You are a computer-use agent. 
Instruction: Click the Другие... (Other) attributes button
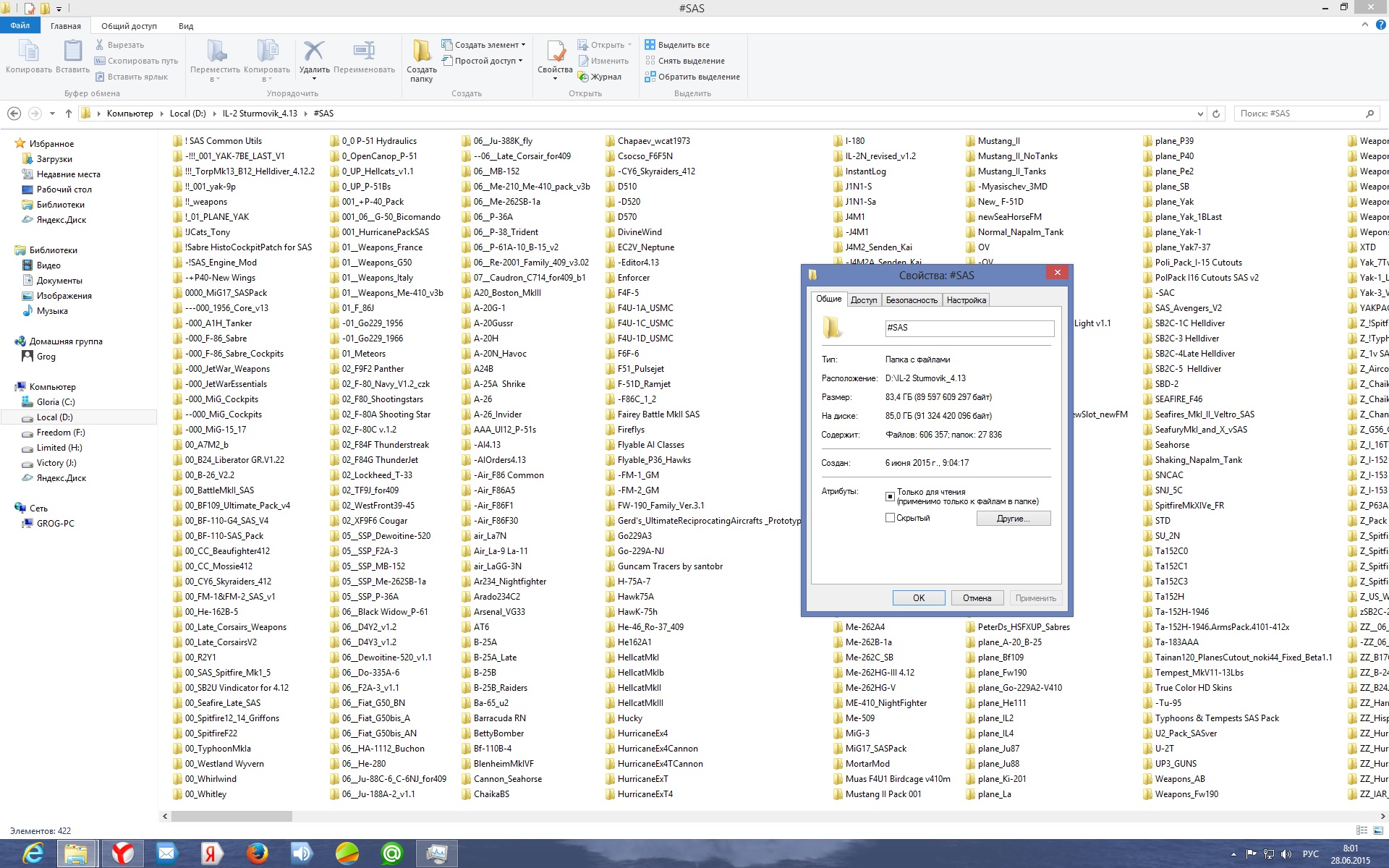click(1013, 519)
